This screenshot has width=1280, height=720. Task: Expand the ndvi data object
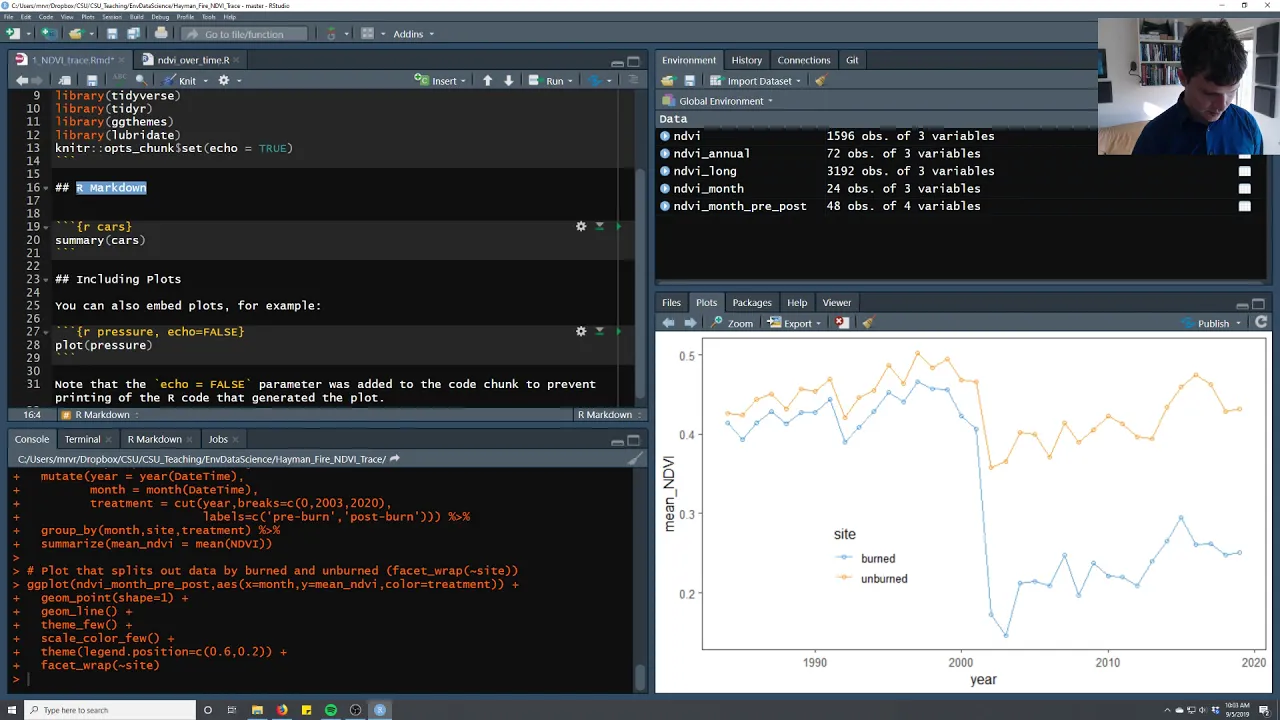coord(665,136)
